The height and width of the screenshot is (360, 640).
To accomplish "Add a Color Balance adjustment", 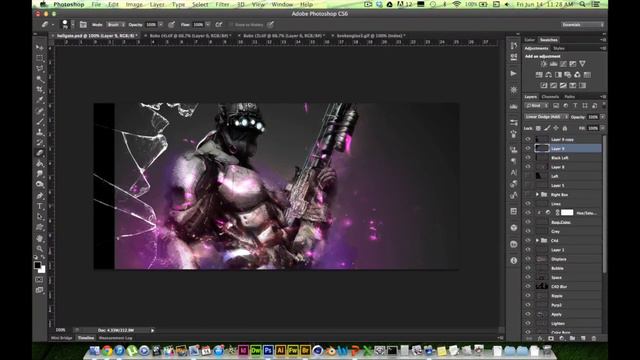I will tap(549, 75).
